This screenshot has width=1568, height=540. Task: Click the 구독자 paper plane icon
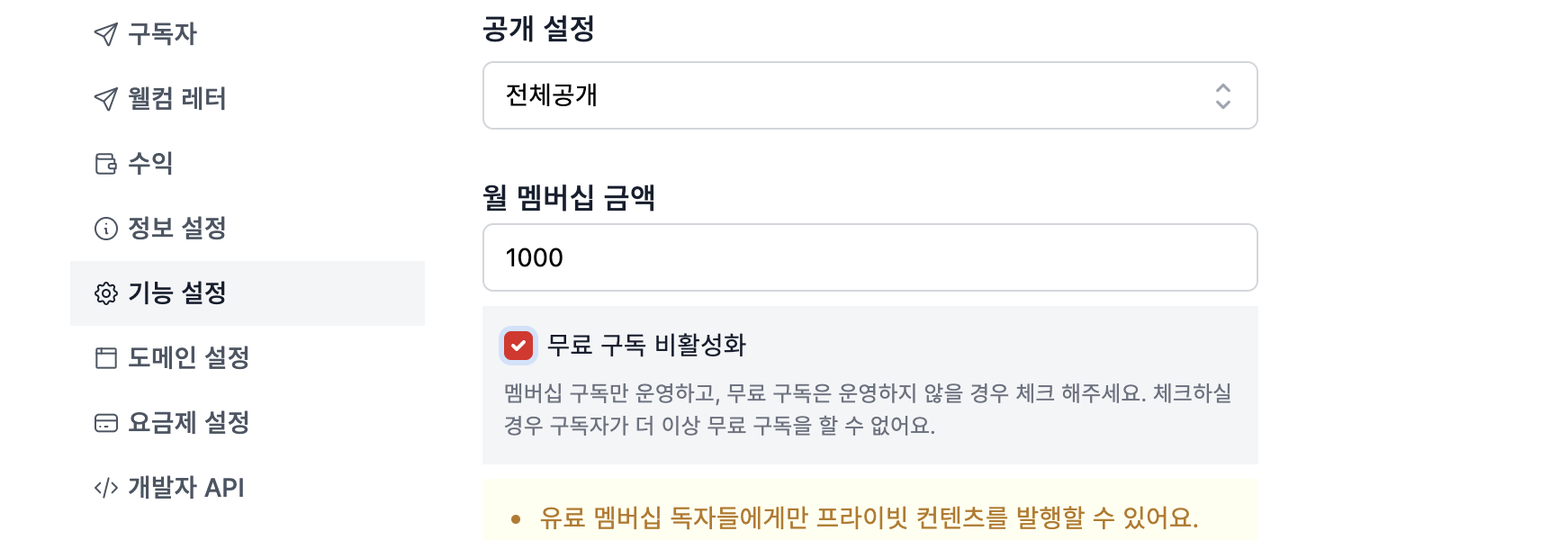coord(106,33)
